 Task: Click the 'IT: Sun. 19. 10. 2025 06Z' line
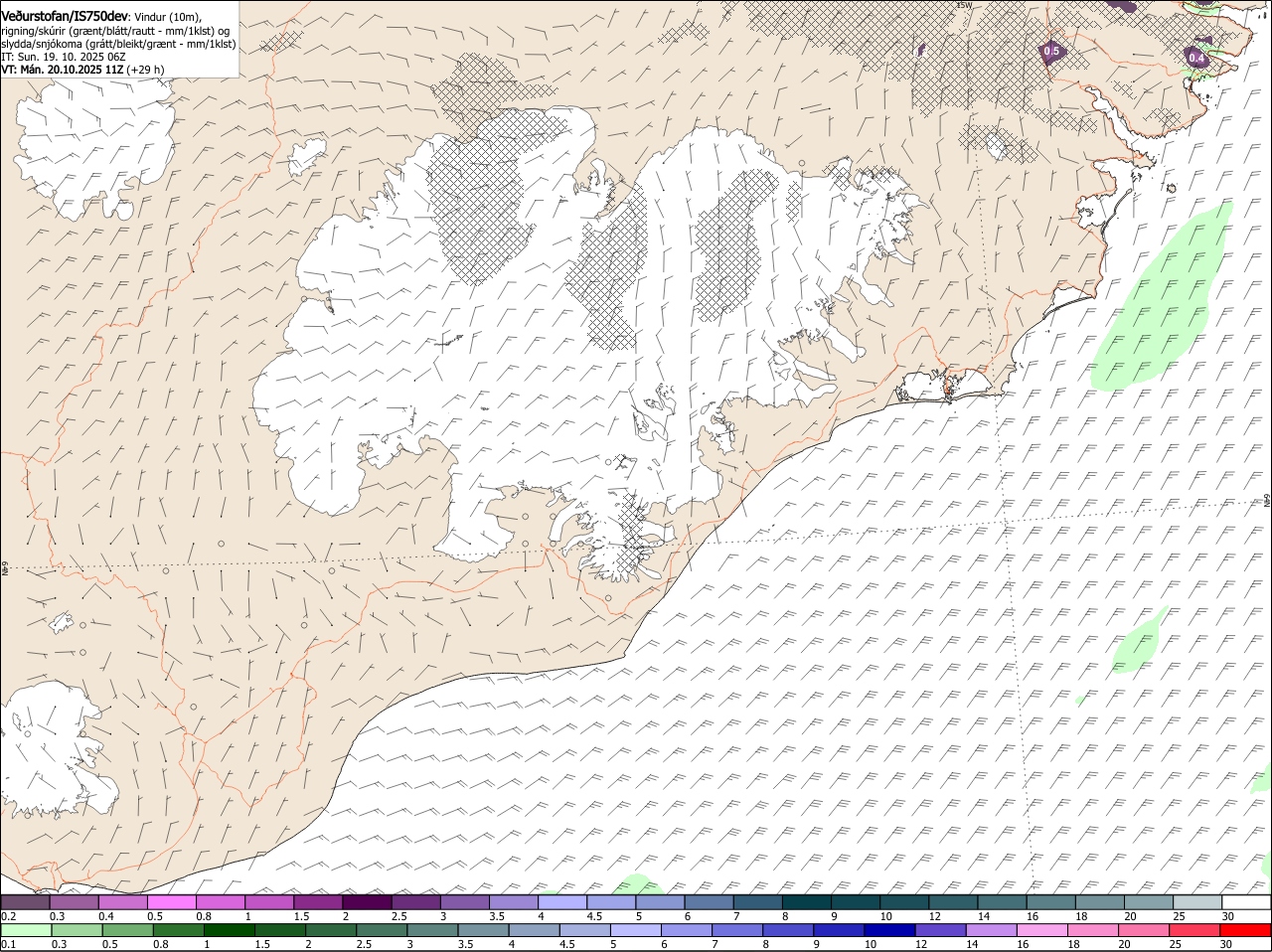click(64, 57)
